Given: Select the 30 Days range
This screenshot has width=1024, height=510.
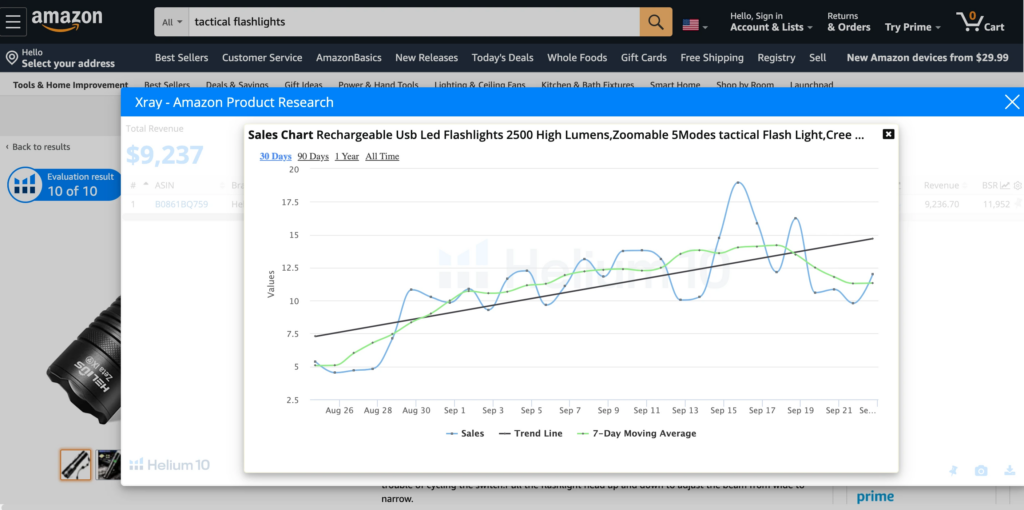Looking at the screenshot, I should 276,156.
